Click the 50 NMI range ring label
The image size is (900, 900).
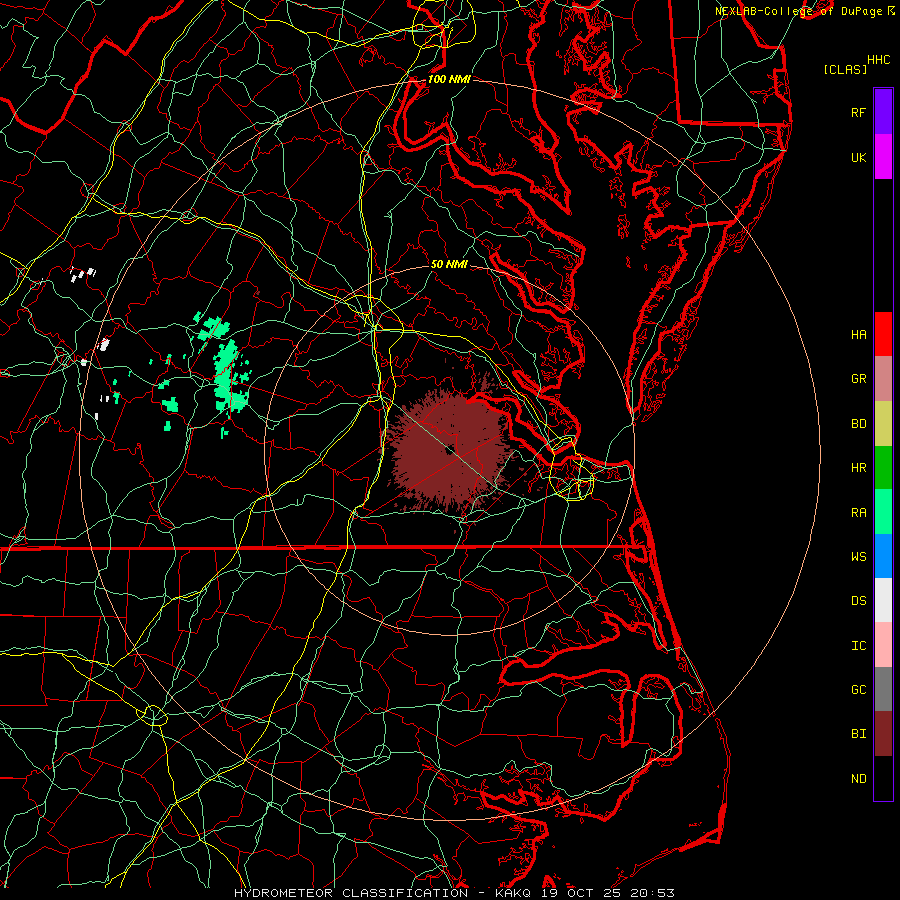[x=449, y=264]
